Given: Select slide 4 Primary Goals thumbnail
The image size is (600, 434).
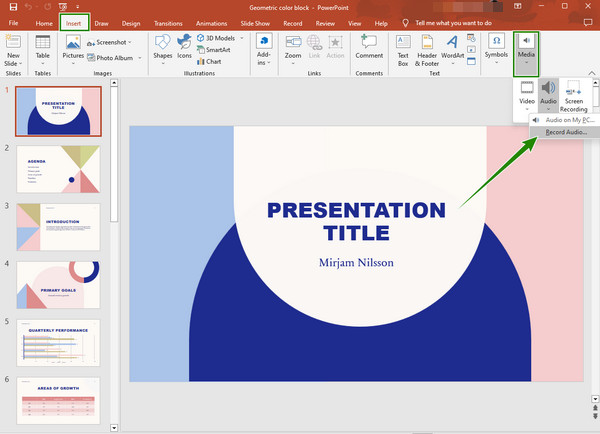Looking at the screenshot, I should [58, 285].
